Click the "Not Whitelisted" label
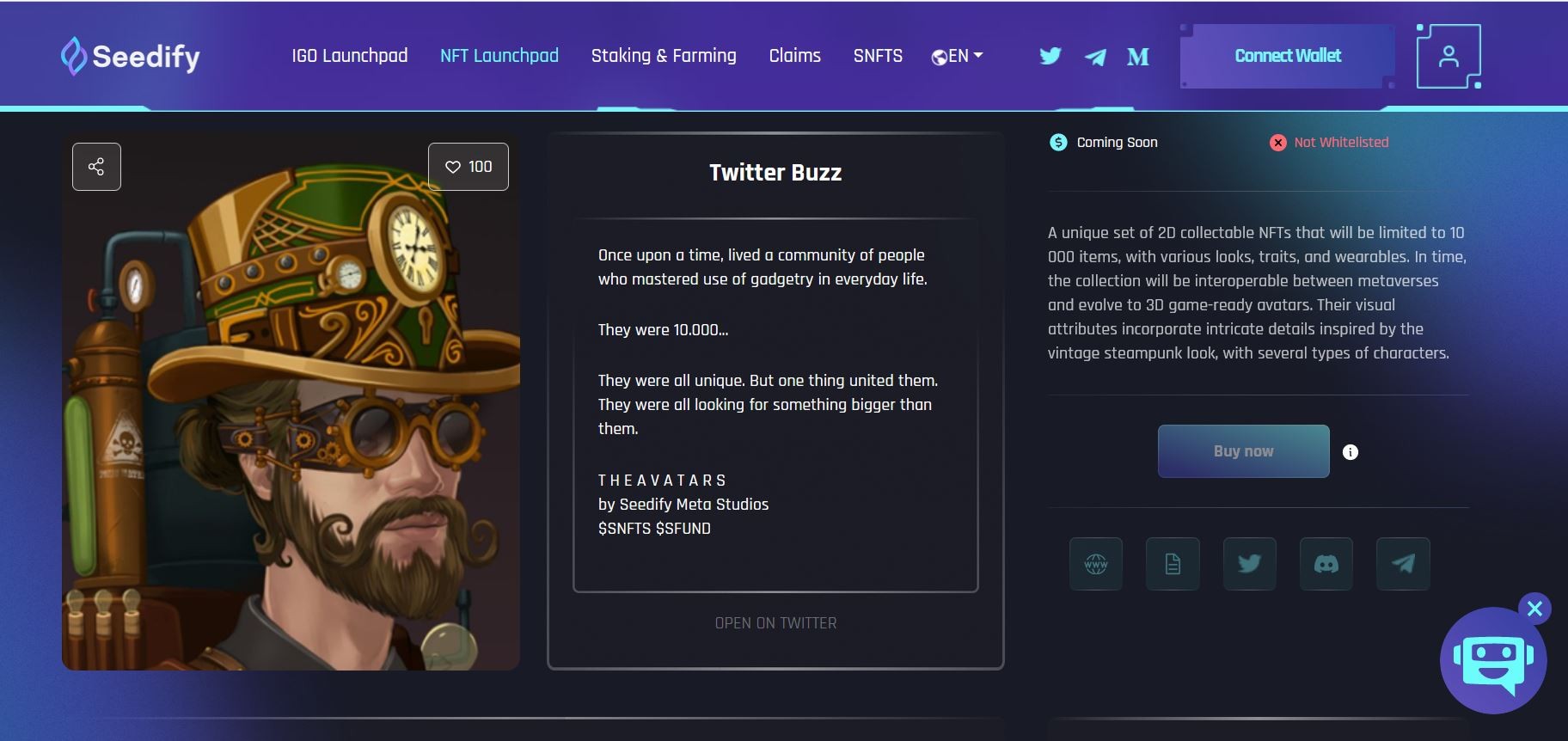The height and width of the screenshot is (741, 1568). pos(1341,143)
